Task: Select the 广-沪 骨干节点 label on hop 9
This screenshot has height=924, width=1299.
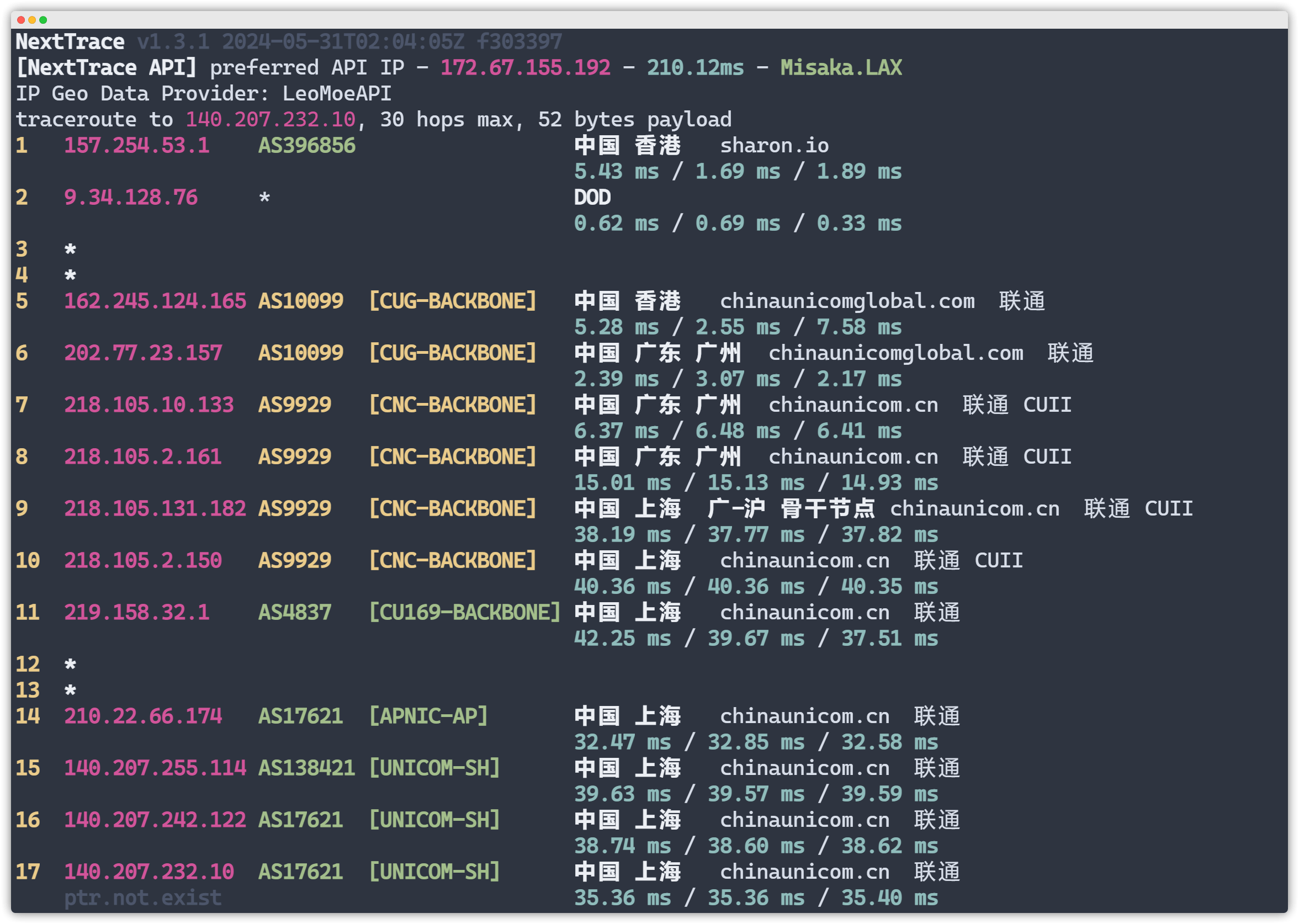Action: (792, 508)
